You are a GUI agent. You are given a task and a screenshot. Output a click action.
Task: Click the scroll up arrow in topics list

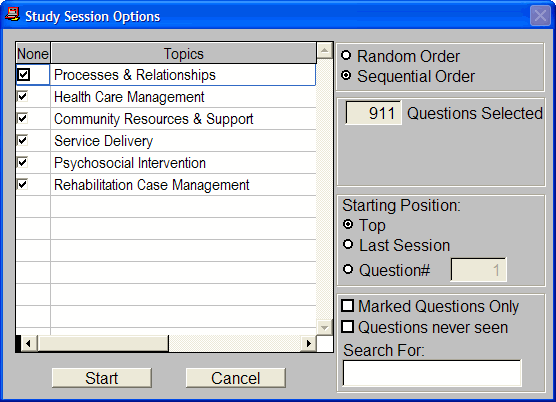click(x=324, y=51)
